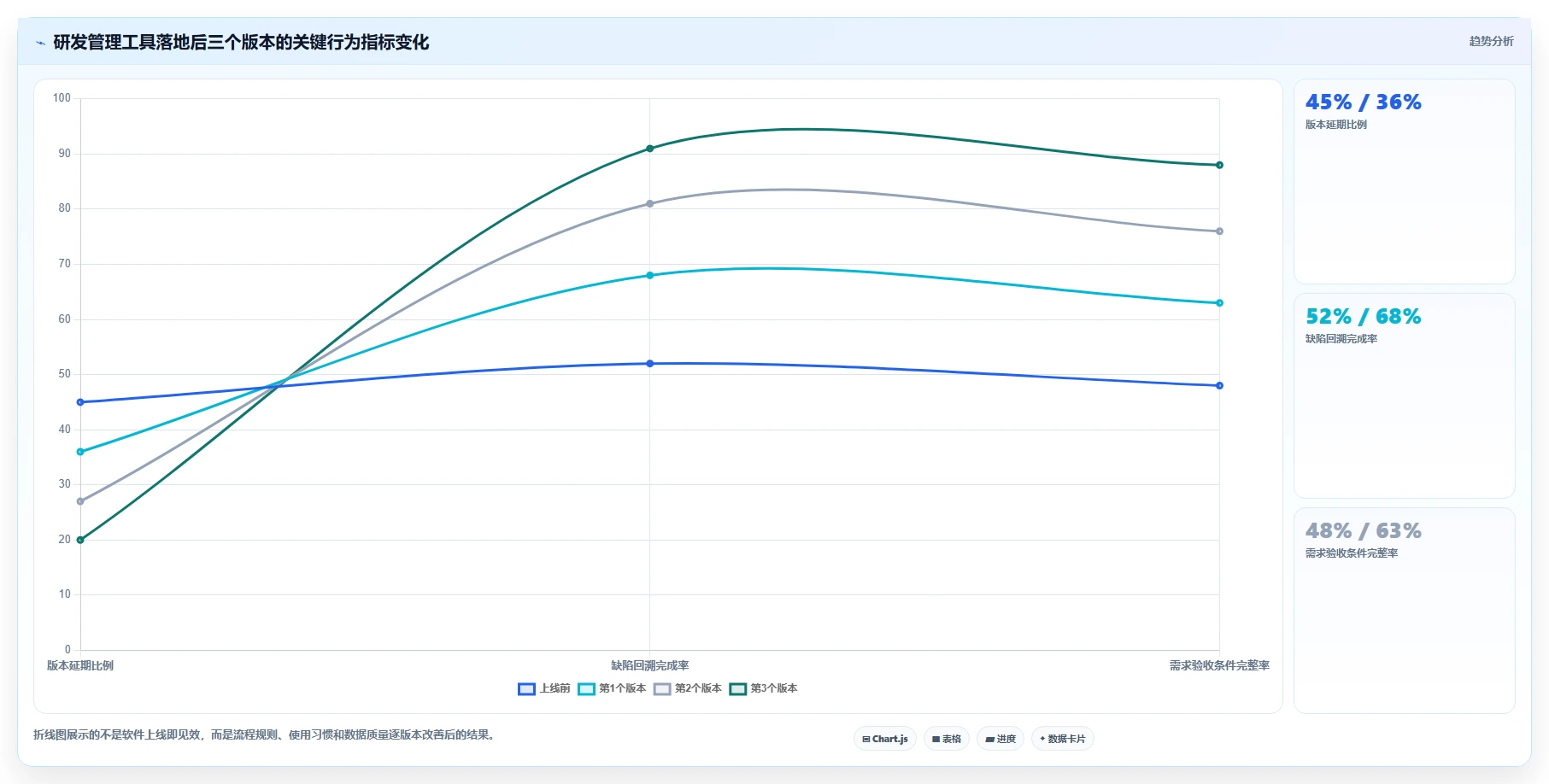Click the 45% / 36% value in the card
Screen dimensions: 1549x784
point(1364,102)
